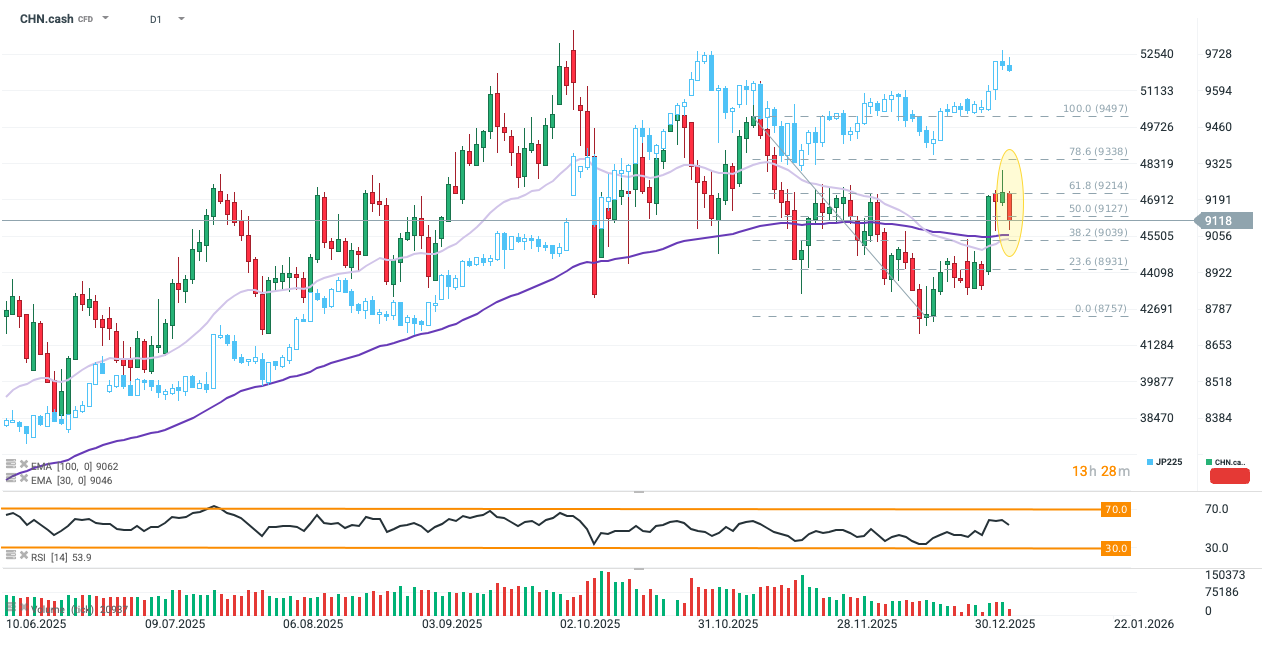This screenshot has height=647, width=1264.
Task: Open settings for the RSI [14] indicator
Action: coord(10,556)
